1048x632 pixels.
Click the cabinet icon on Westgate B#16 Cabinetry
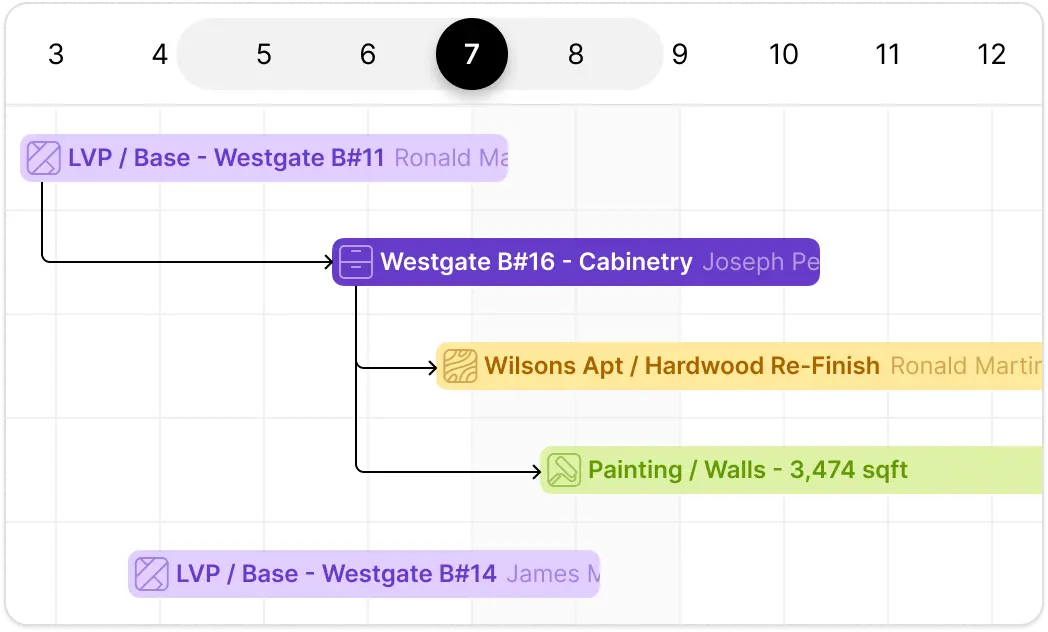356,262
